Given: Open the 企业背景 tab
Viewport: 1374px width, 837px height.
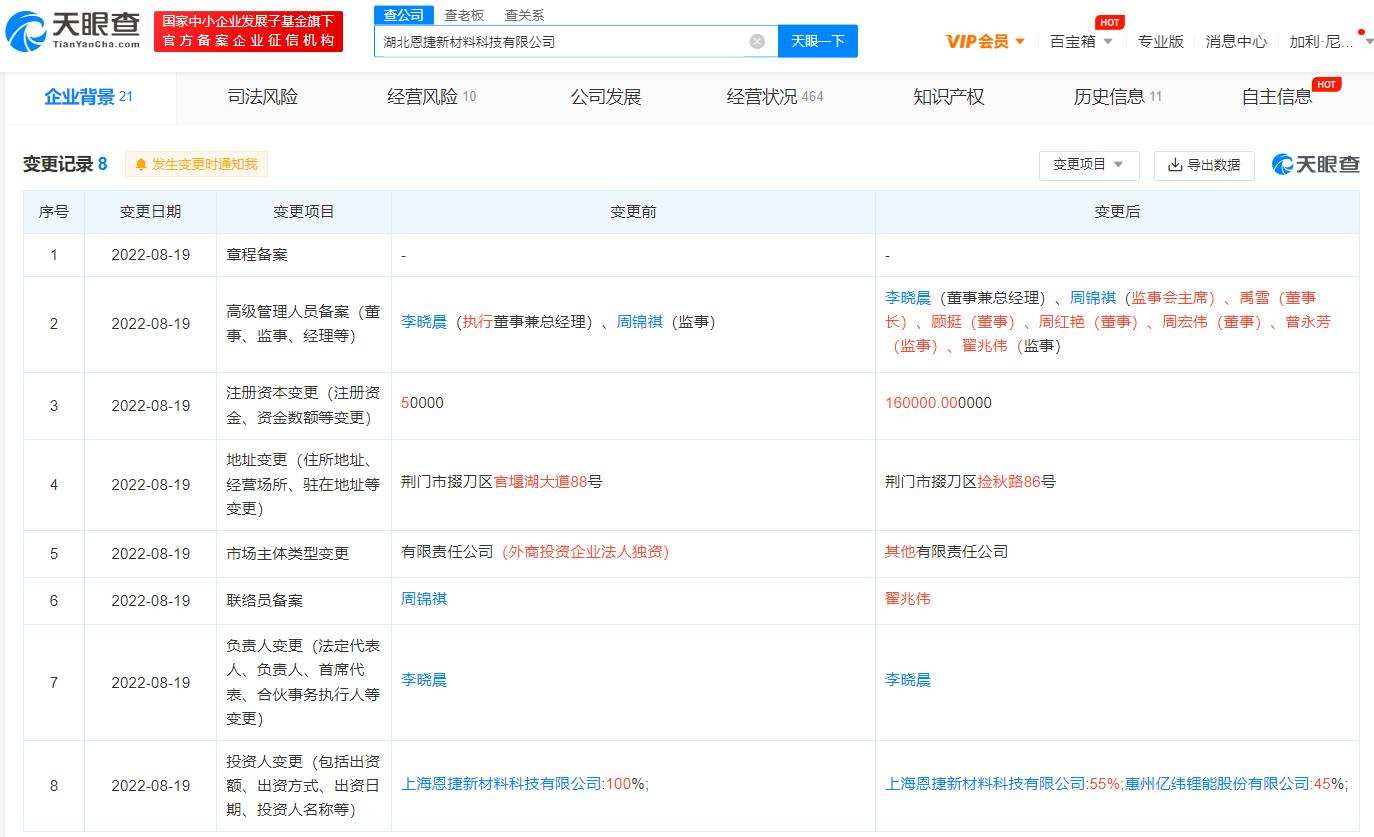Looking at the screenshot, I should tap(89, 97).
